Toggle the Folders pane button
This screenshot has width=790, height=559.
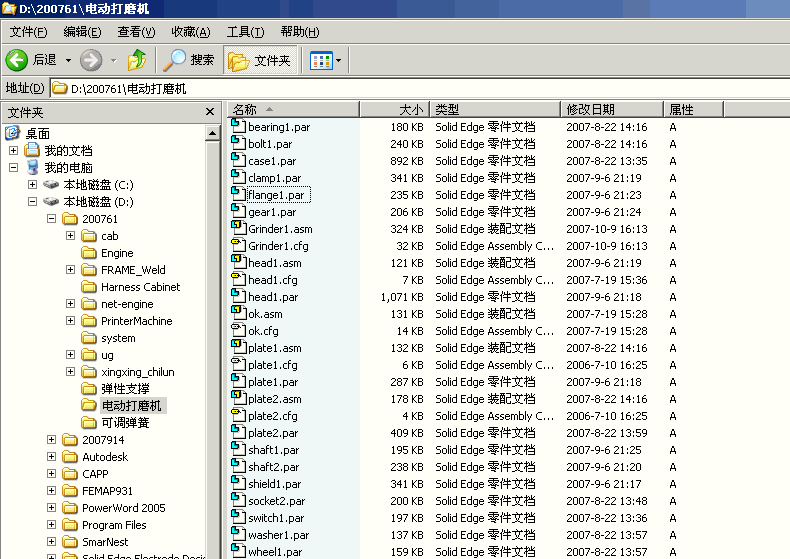click(x=259, y=60)
